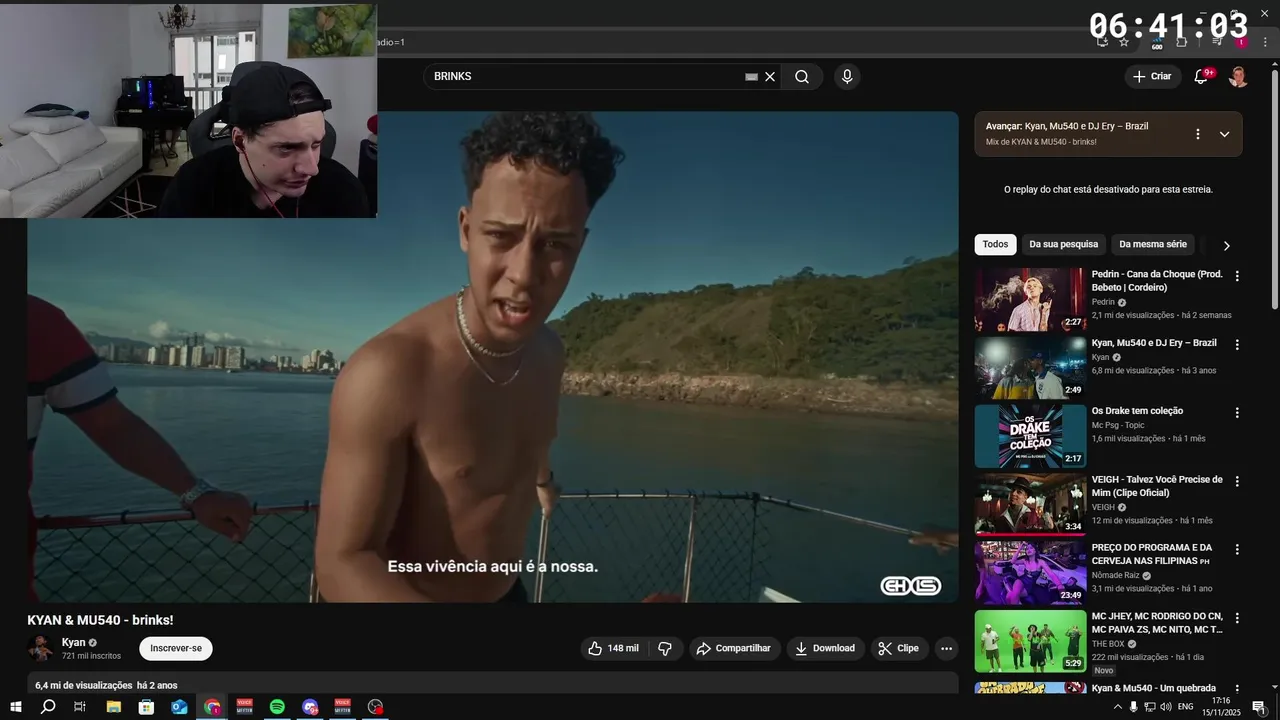Open options for PREÇO DO PROGRAMA video
1280x720 pixels.
click(x=1237, y=550)
